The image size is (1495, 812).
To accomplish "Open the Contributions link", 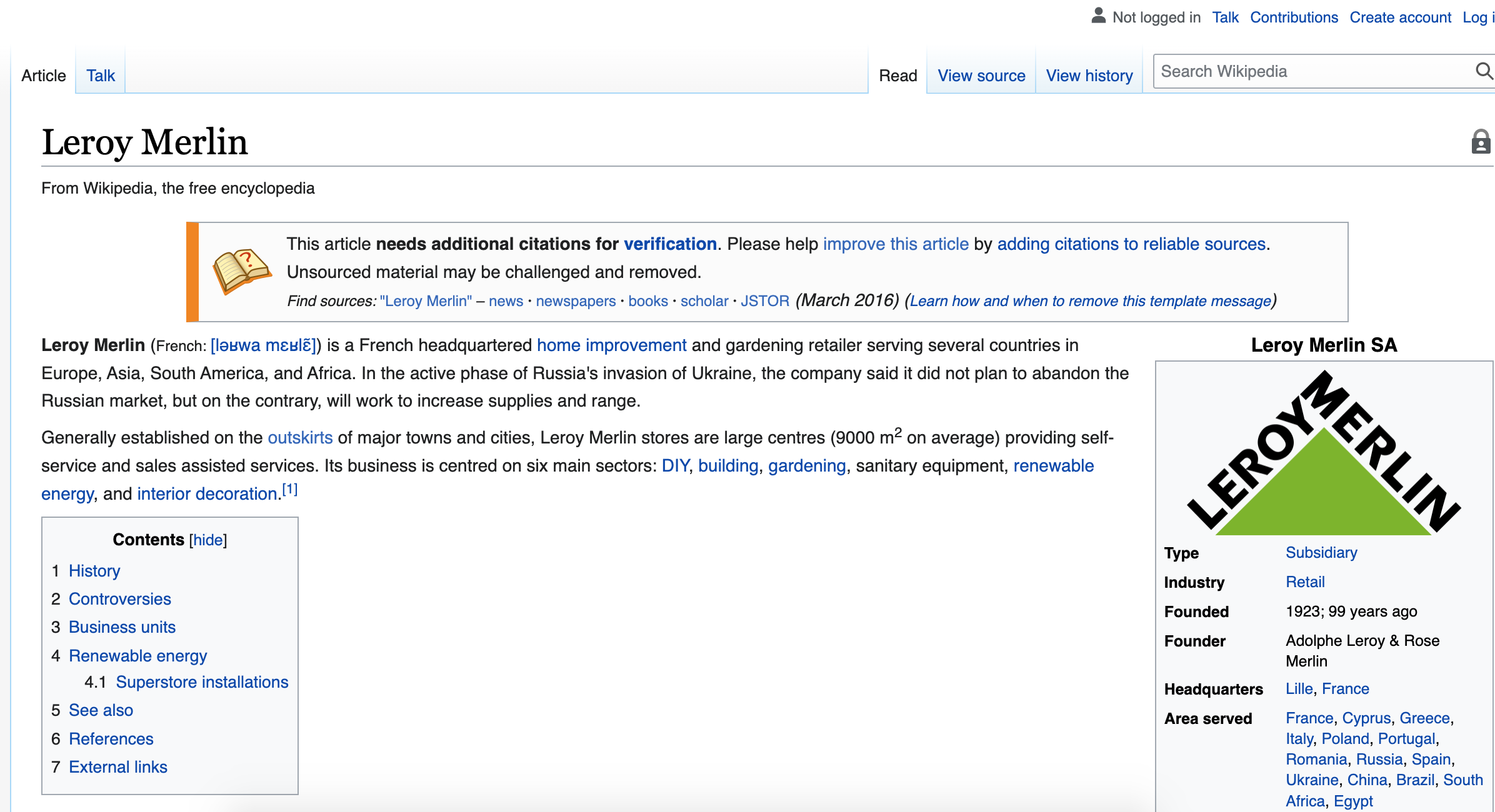I will [1294, 17].
